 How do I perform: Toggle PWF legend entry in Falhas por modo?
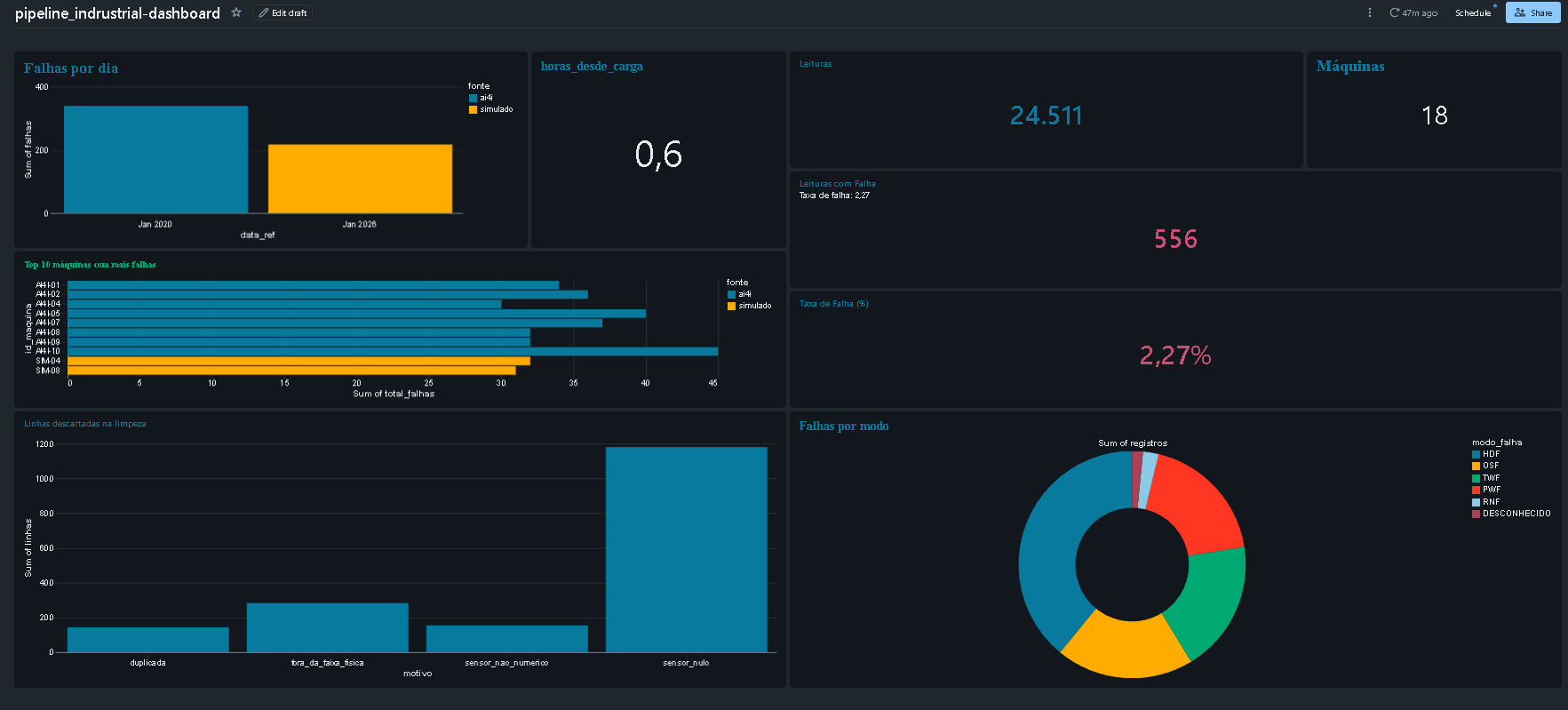1486,490
